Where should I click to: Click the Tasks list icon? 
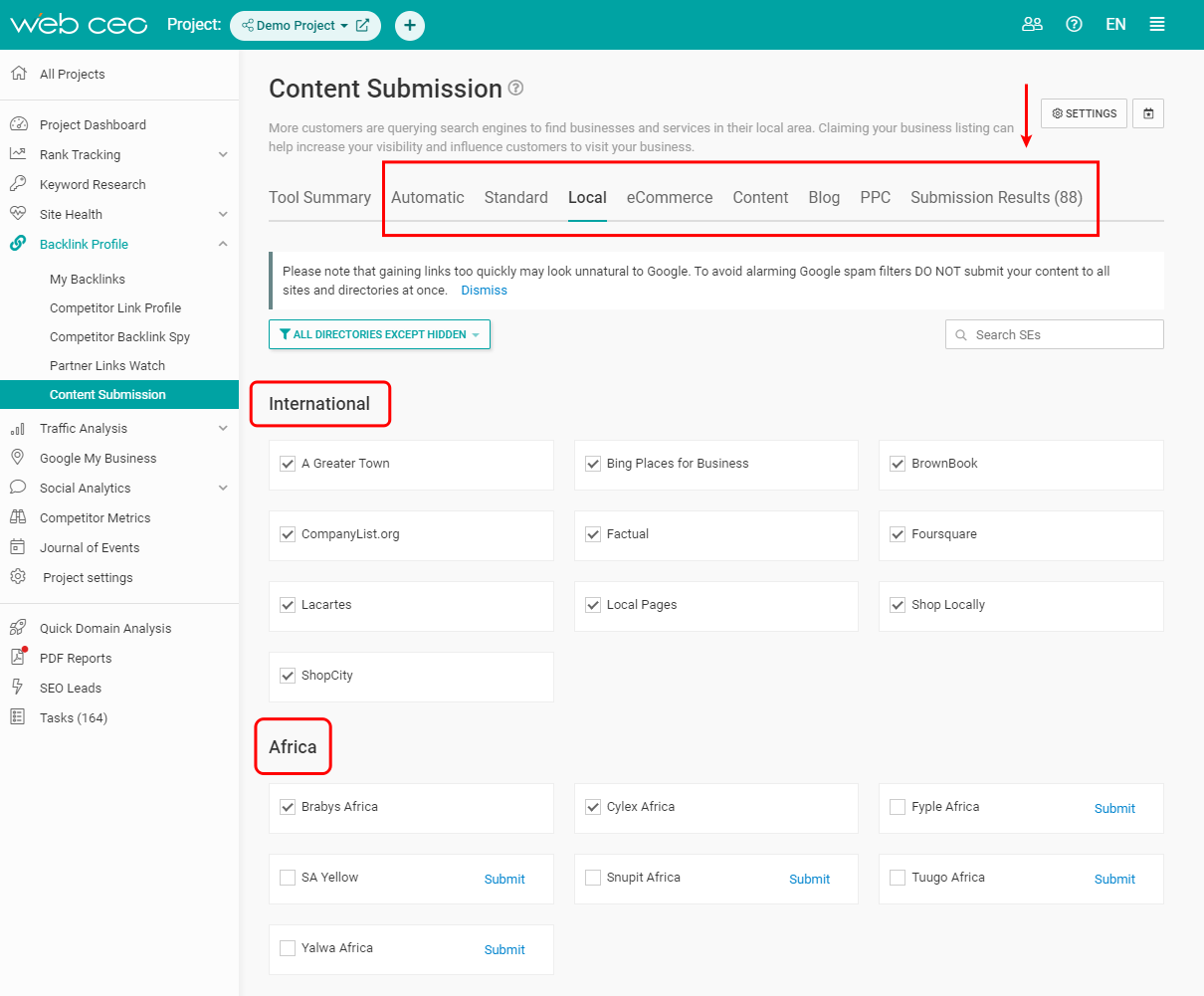tap(18, 717)
